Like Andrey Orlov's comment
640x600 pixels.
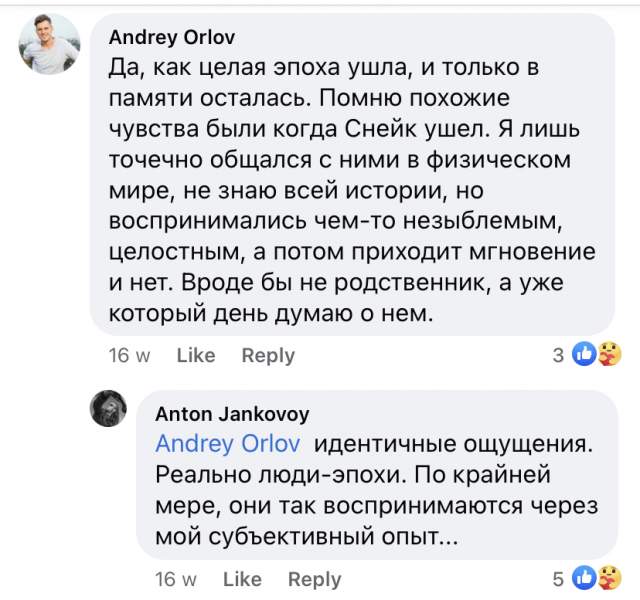(x=196, y=355)
